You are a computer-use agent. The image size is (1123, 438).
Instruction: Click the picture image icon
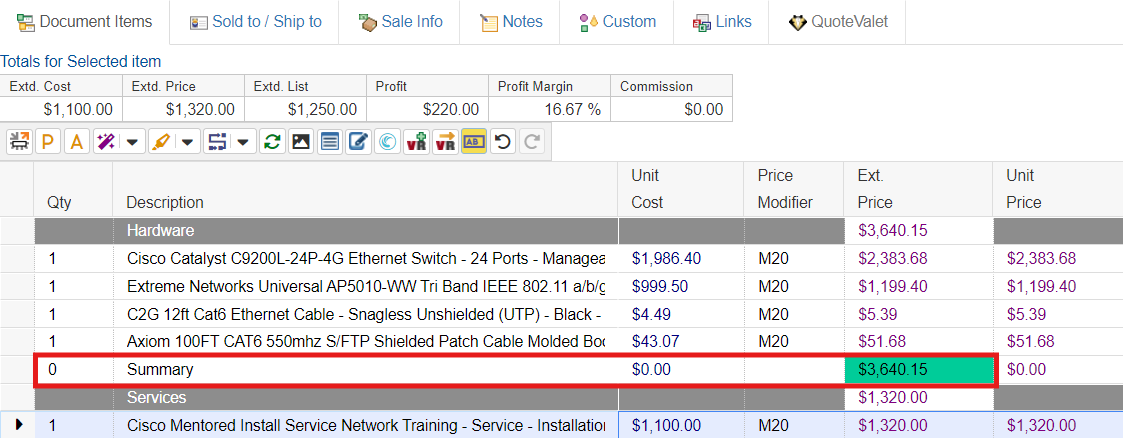(x=300, y=142)
